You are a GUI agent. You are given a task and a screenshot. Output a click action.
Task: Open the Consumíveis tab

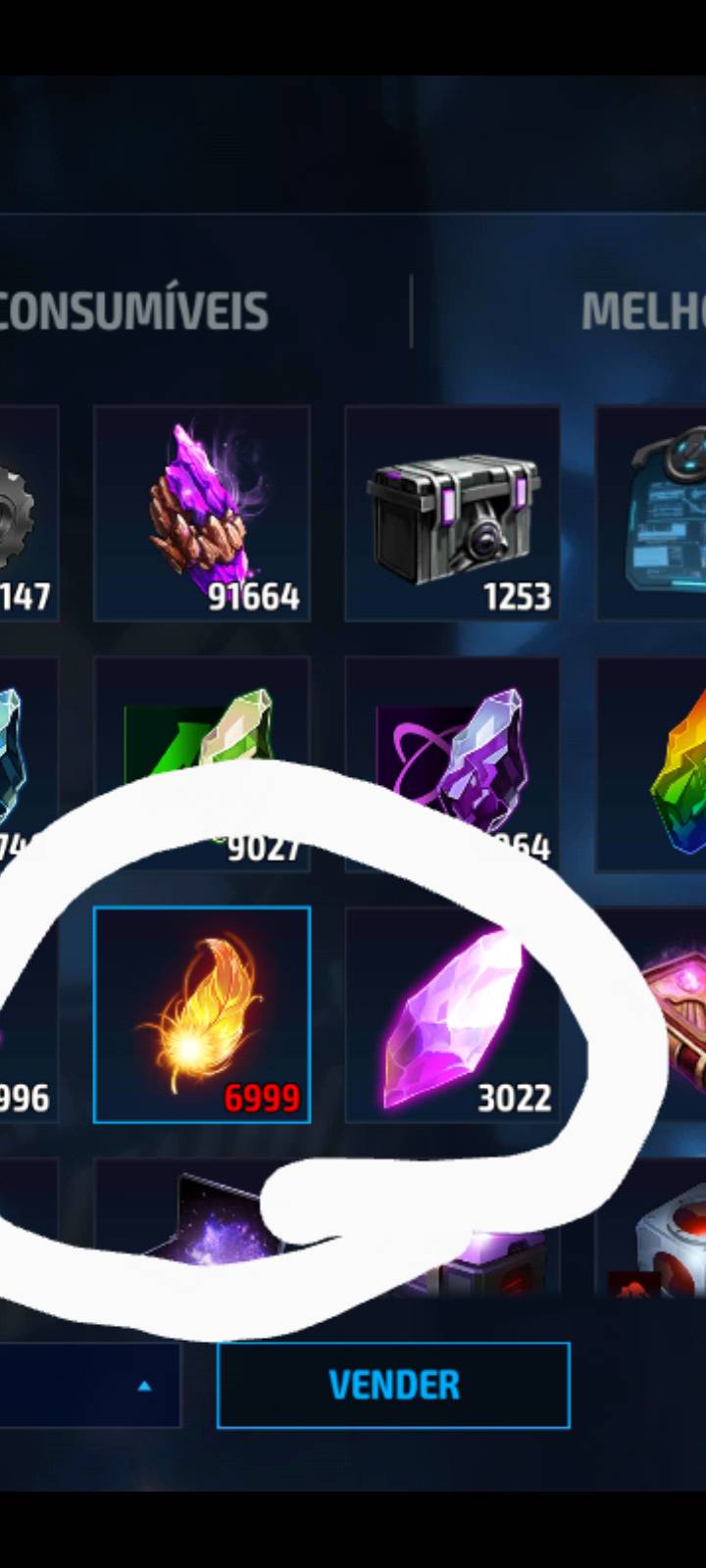point(132,312)
